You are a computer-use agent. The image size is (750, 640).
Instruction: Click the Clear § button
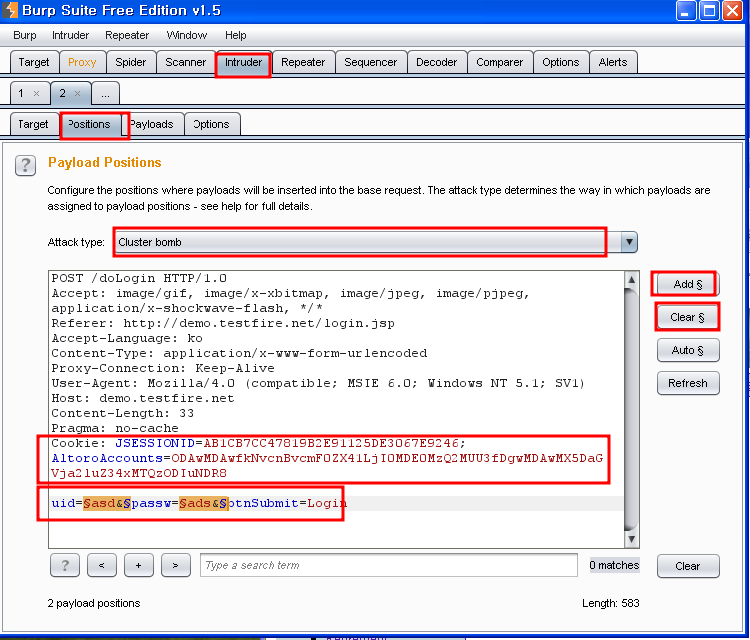pyautogui.click(x=688, y=317)
